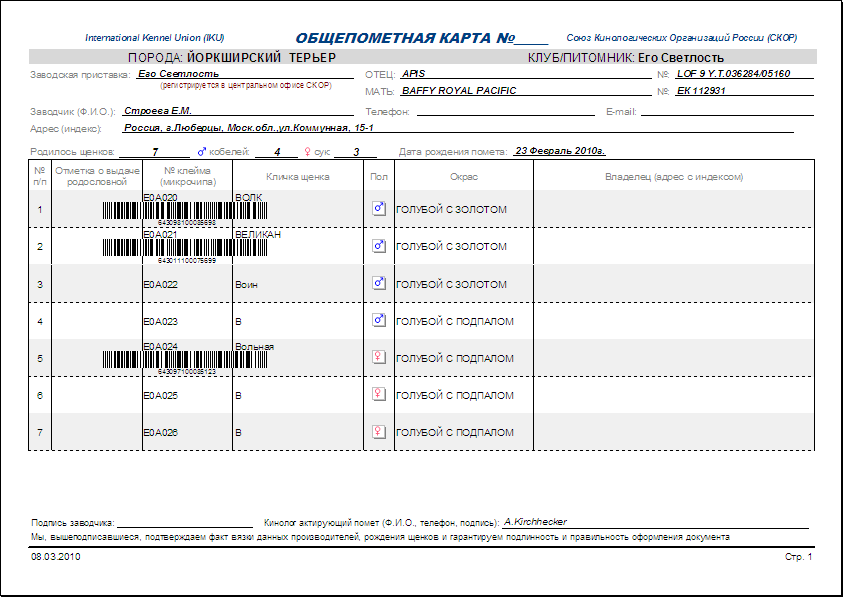Click the female icon in row E0A025
The width and height of the screenshot is (843, 597).
click(379, 394)
